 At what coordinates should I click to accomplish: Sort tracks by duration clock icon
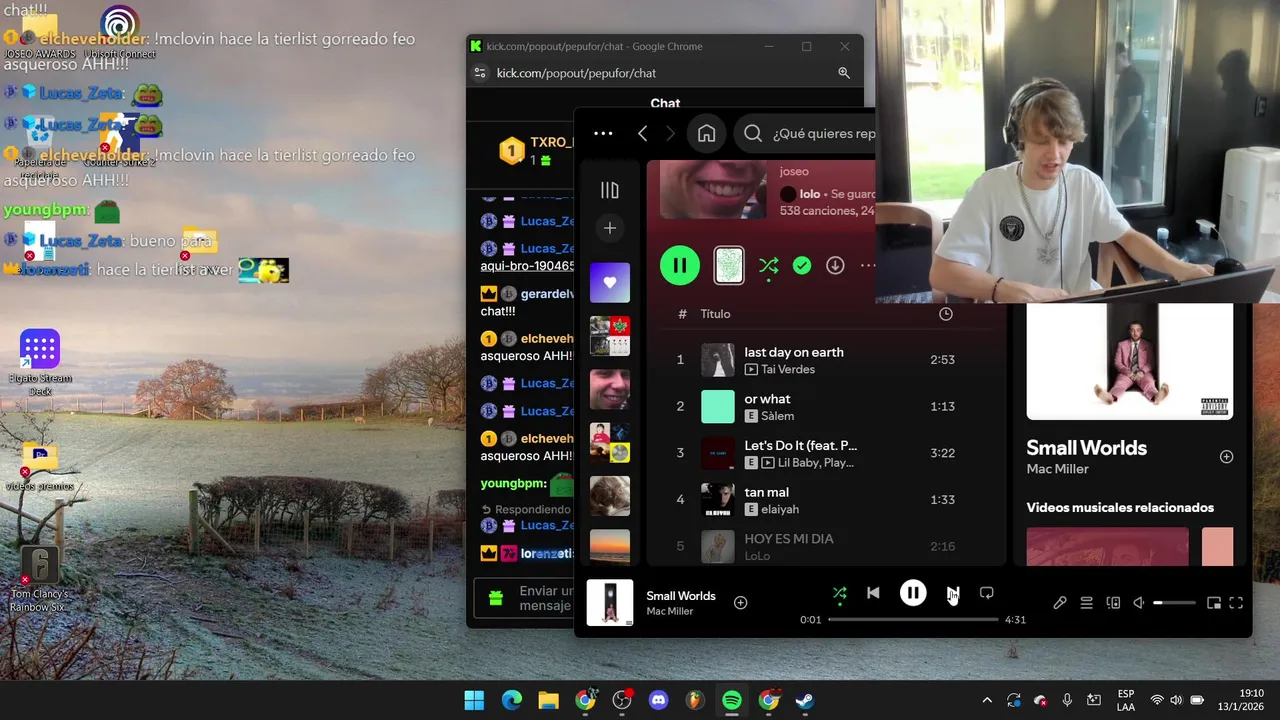pos(945,314)
